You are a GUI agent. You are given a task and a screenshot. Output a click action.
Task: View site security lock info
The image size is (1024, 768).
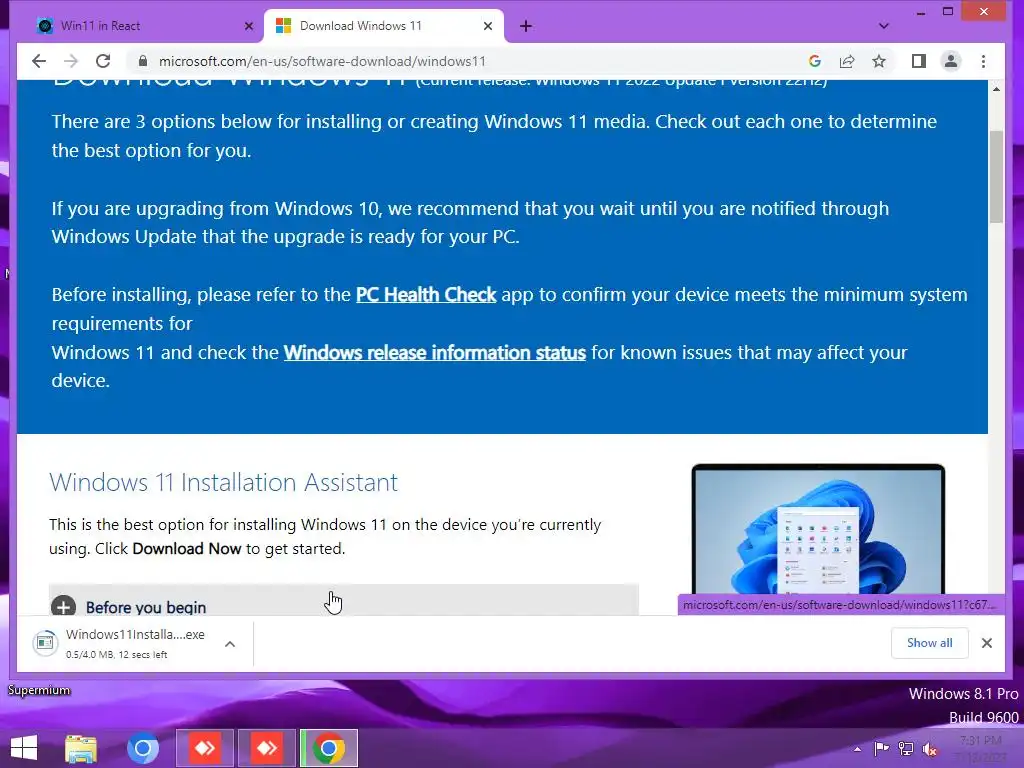click(142, 61)
